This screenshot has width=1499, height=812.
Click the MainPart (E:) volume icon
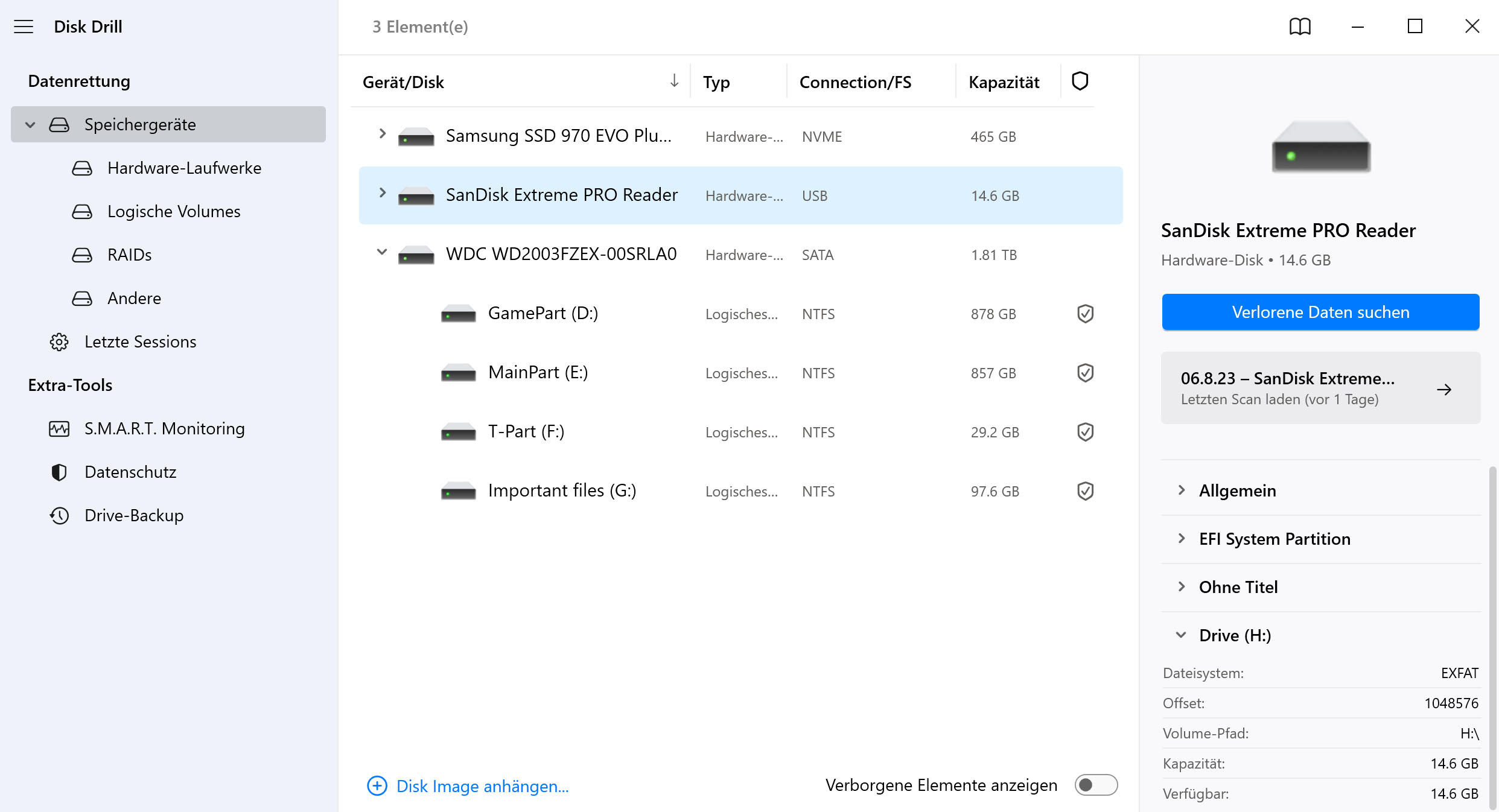(x=458, y=373)
